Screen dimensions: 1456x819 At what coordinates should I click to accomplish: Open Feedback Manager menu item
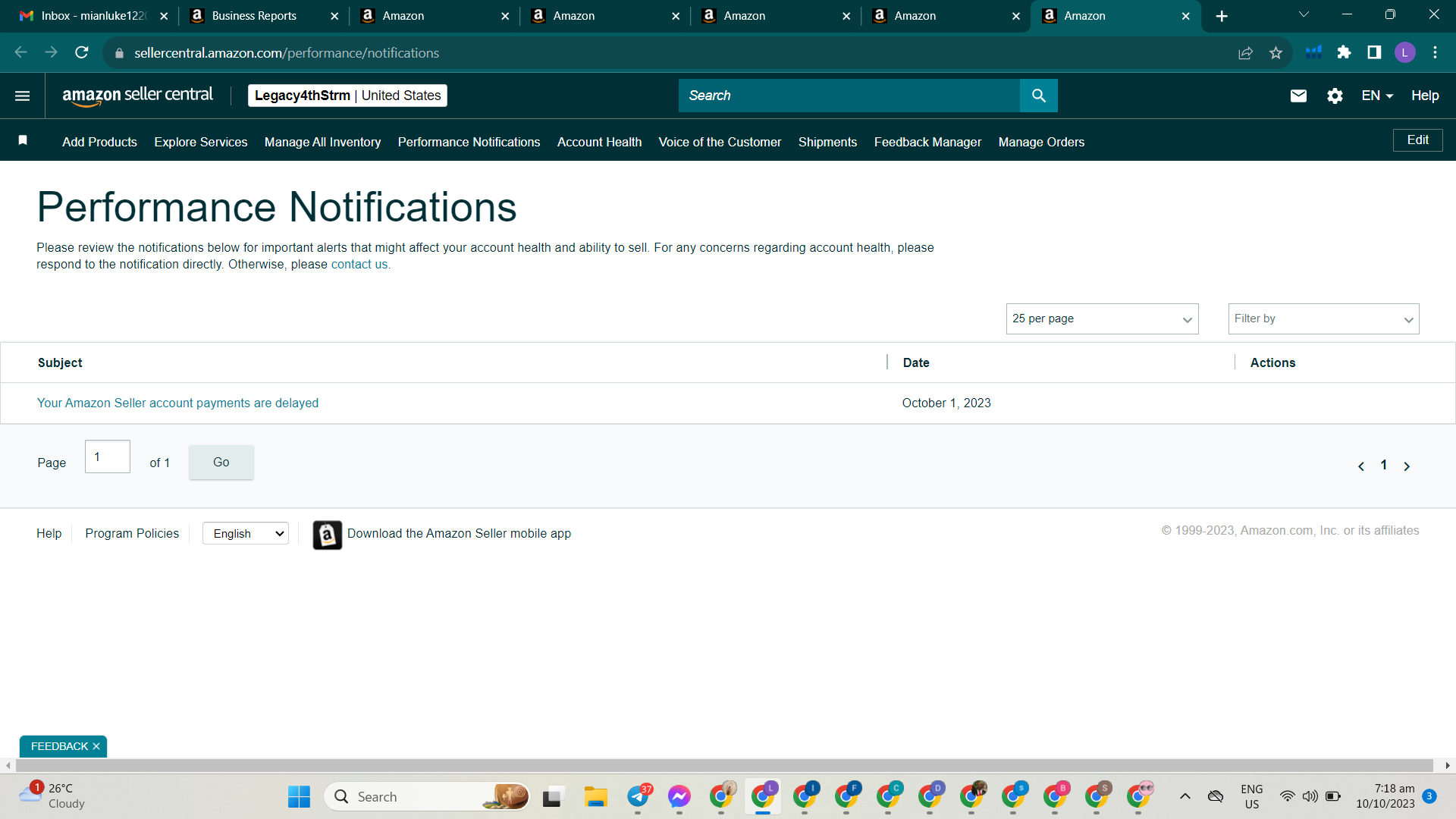coord(927,142)
